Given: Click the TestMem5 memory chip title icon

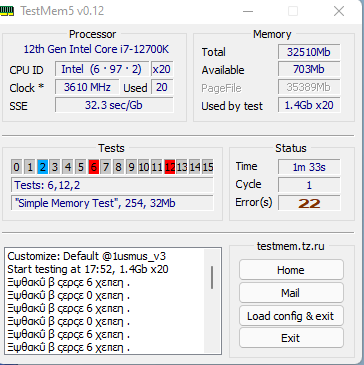Looking at the screenshot, I should [7, 11].
